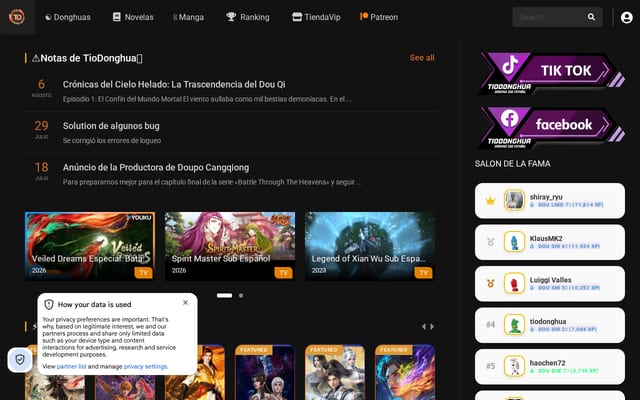Click haochen72's avatar image
Image resolution: width=640 pixels, height=400 pixels.
(514, 366)
